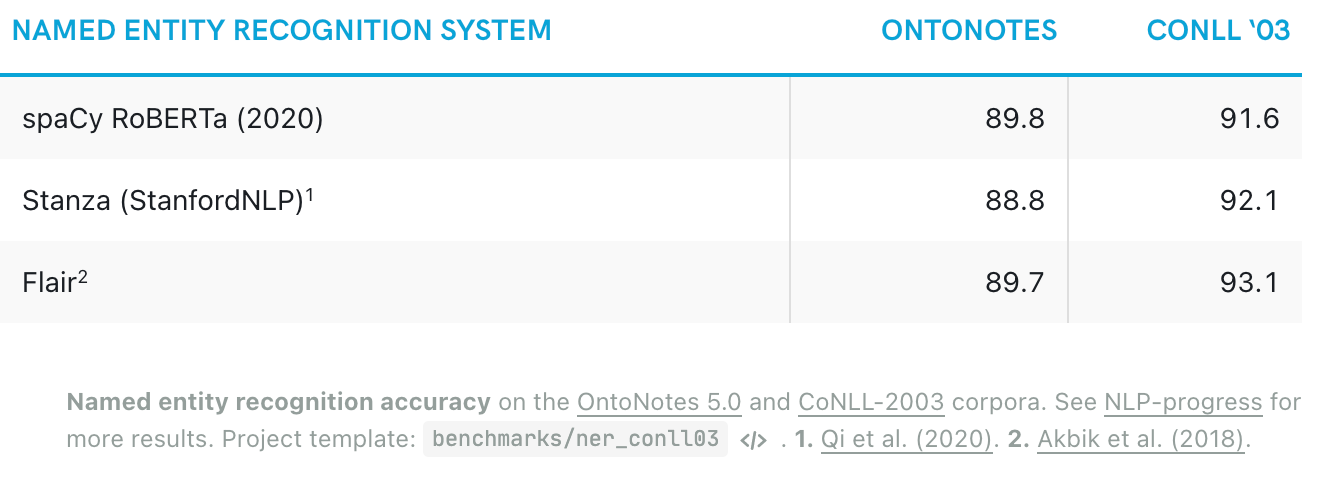Viewport: 1322px width, 484px height.
Task: Click the ONTONOTES column header
Action: (969, 30)
